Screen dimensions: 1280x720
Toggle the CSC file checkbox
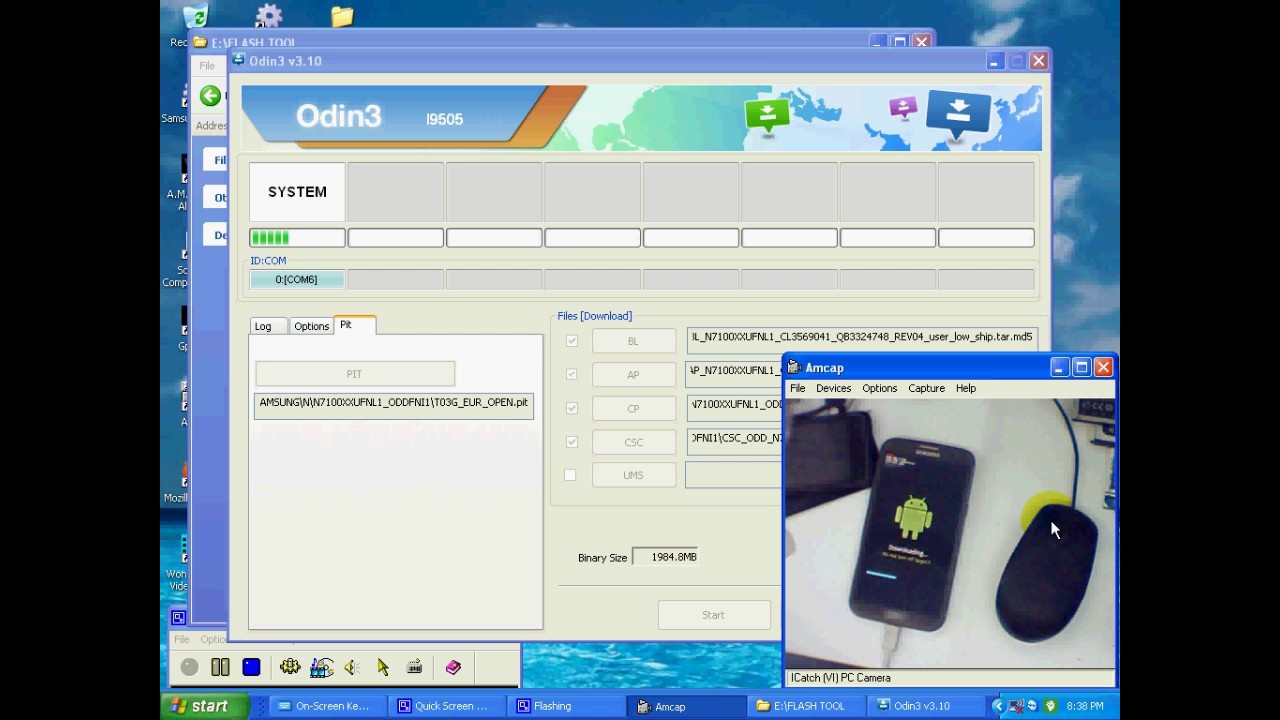(571, 441)
